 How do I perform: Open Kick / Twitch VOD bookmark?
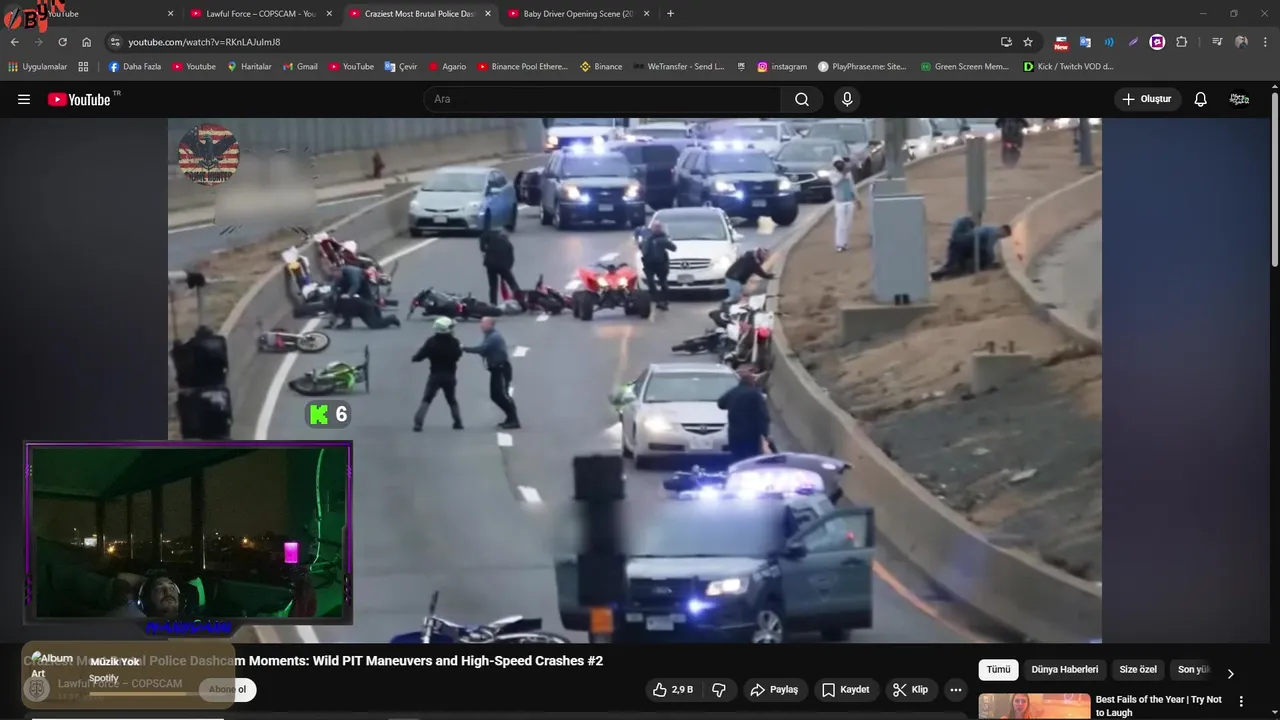coord(1068,67)
